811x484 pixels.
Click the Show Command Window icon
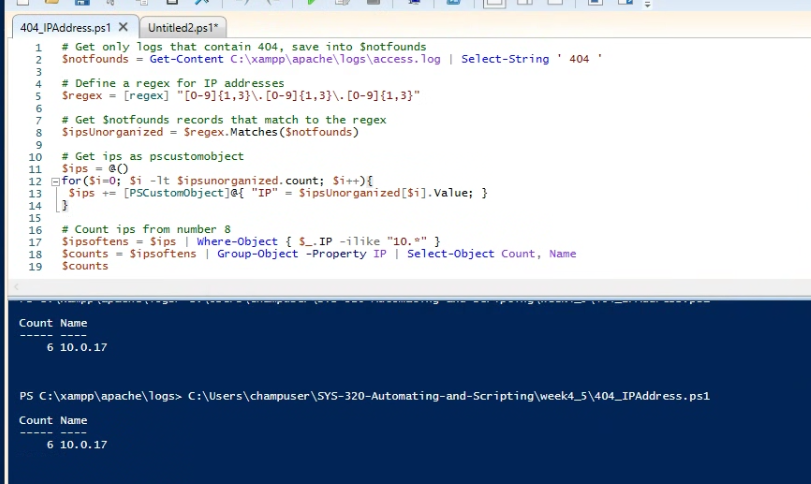(x=594, y=3)
